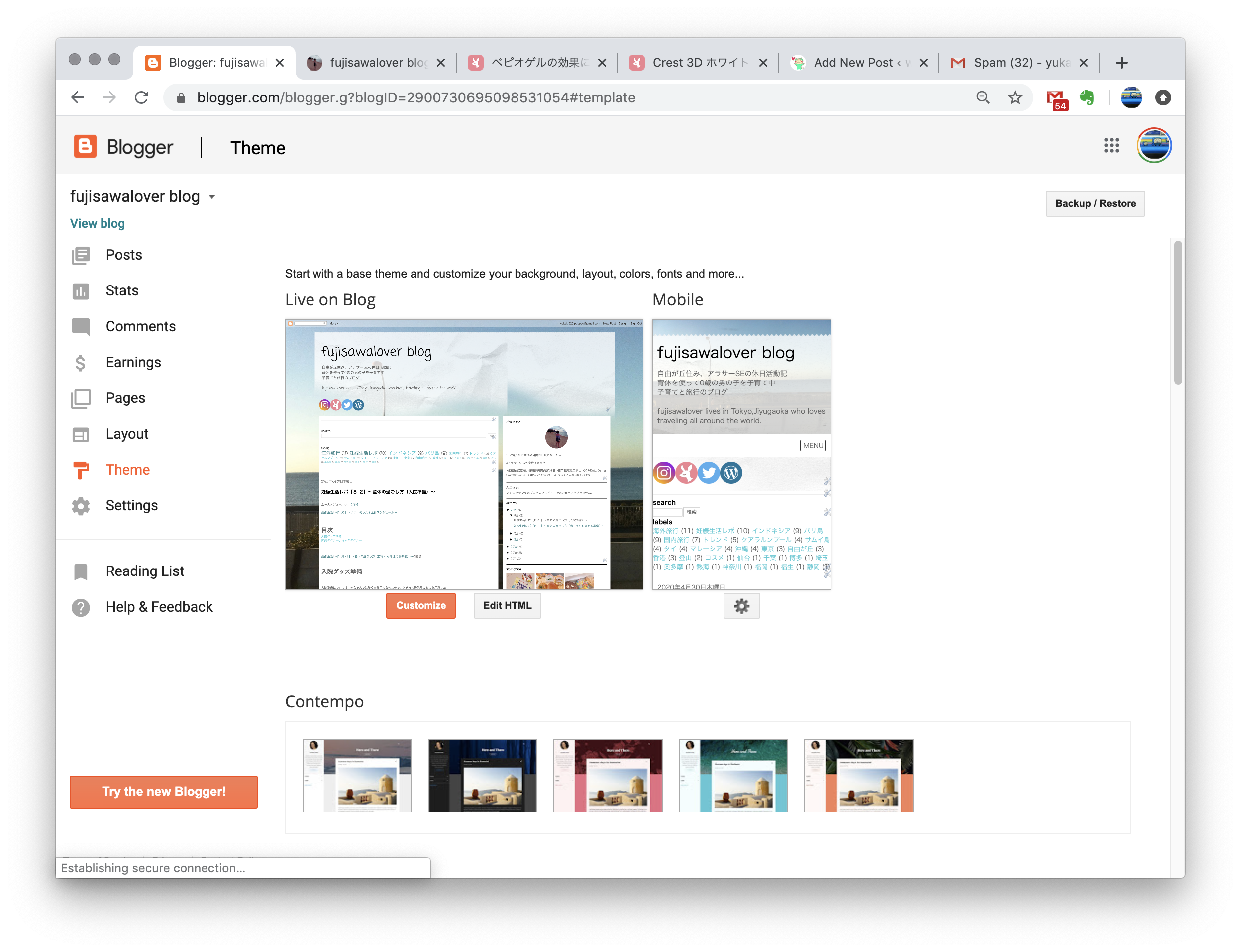The height and width of the screenshot is (952, 1241).
Task: Open Pages in the sidebar
Action: point(125,398)
